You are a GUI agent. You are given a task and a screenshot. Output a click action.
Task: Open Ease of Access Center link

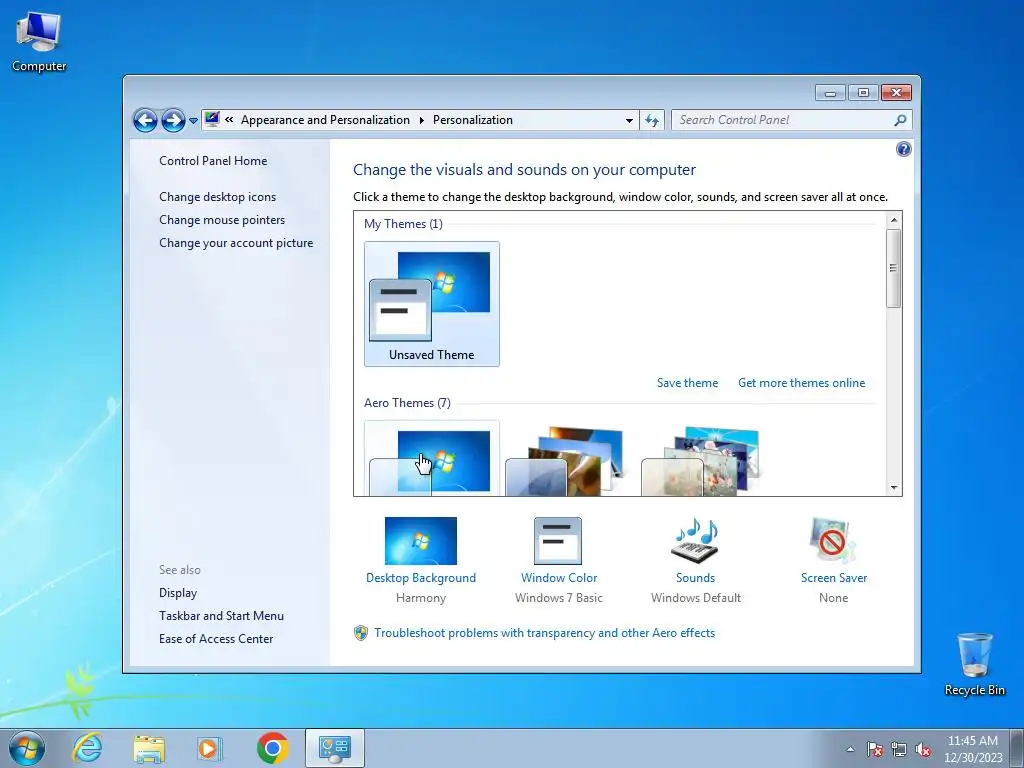pos(216,639)
